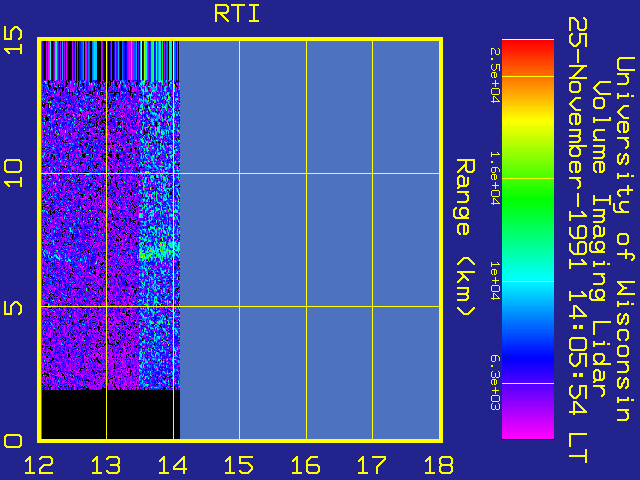
Task: Click the 1e+04 colorbar label
Action: click(x=495, y=281)
